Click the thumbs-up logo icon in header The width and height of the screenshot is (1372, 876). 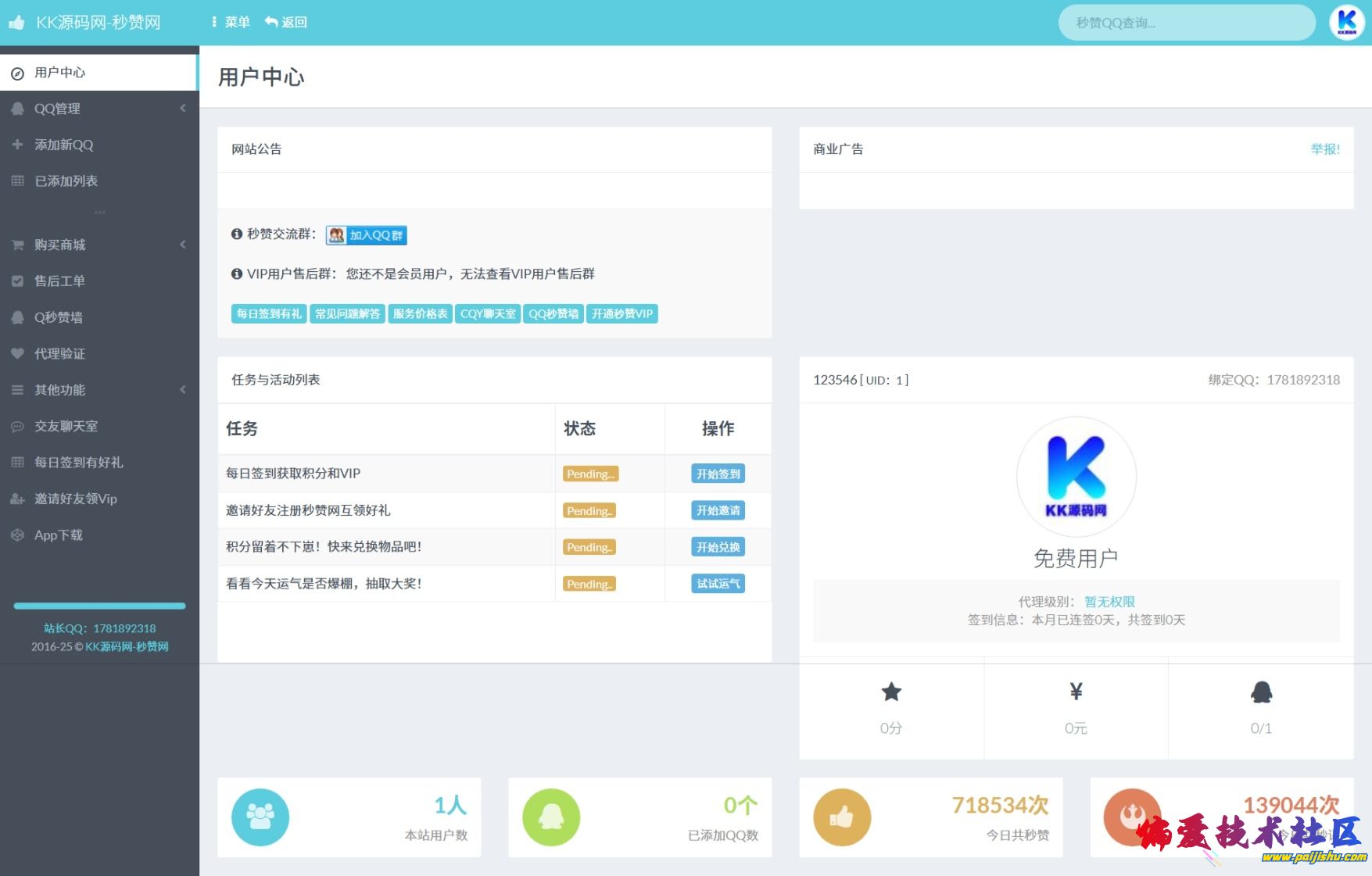tap(17, 23)
